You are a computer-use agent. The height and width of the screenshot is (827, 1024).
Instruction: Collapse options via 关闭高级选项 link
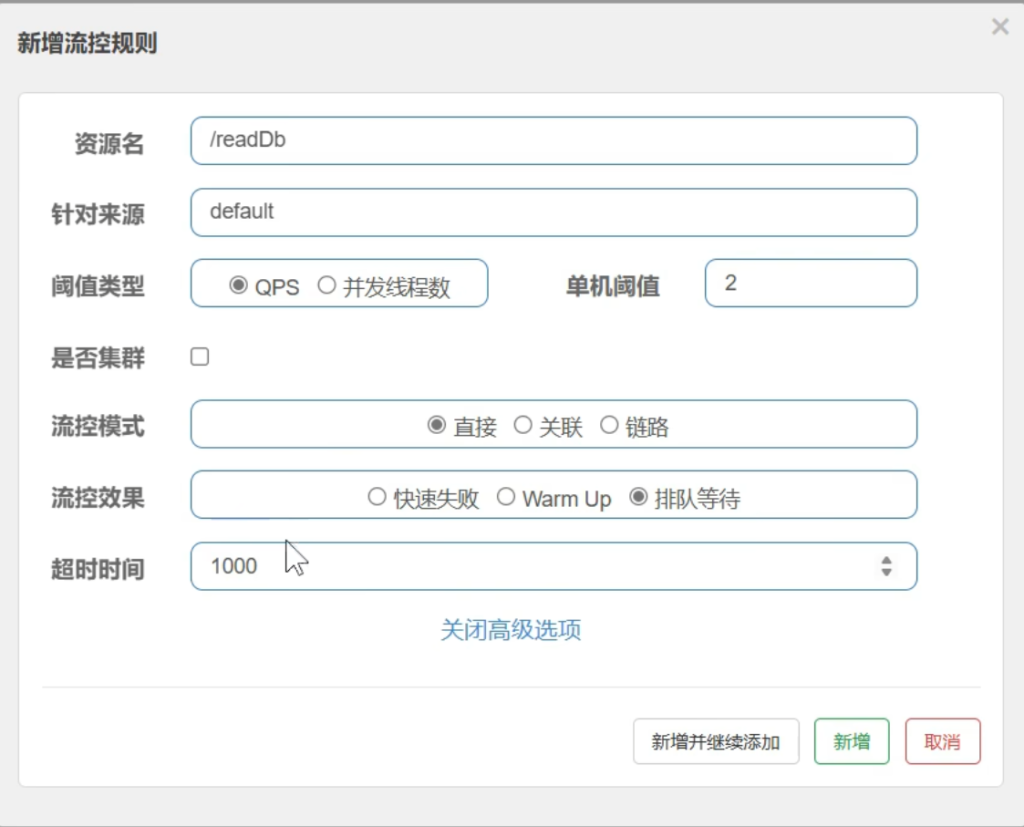click(x=511, y=630)
